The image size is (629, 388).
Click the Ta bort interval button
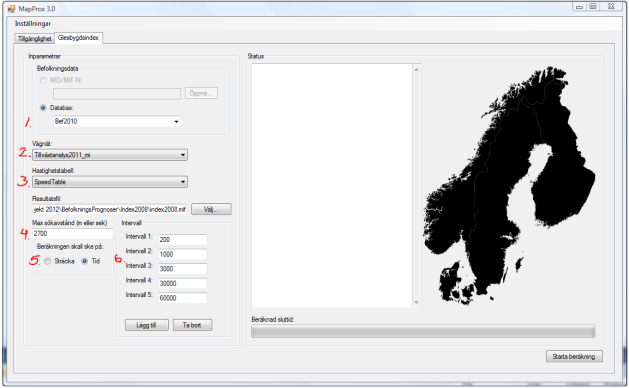[192, 325]
